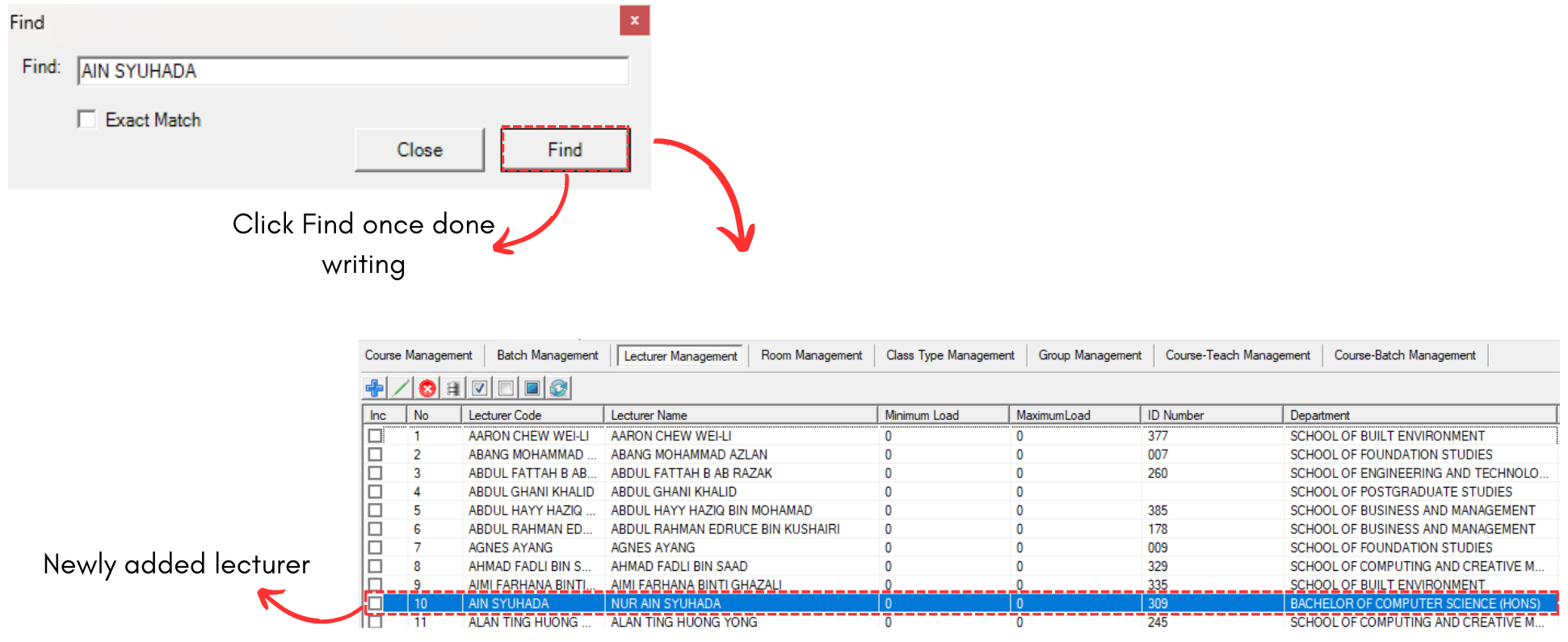This screenshot has width=1568, height=642.
Task: Click the empty box Uncheck All icon
Action: pos(506,388)
